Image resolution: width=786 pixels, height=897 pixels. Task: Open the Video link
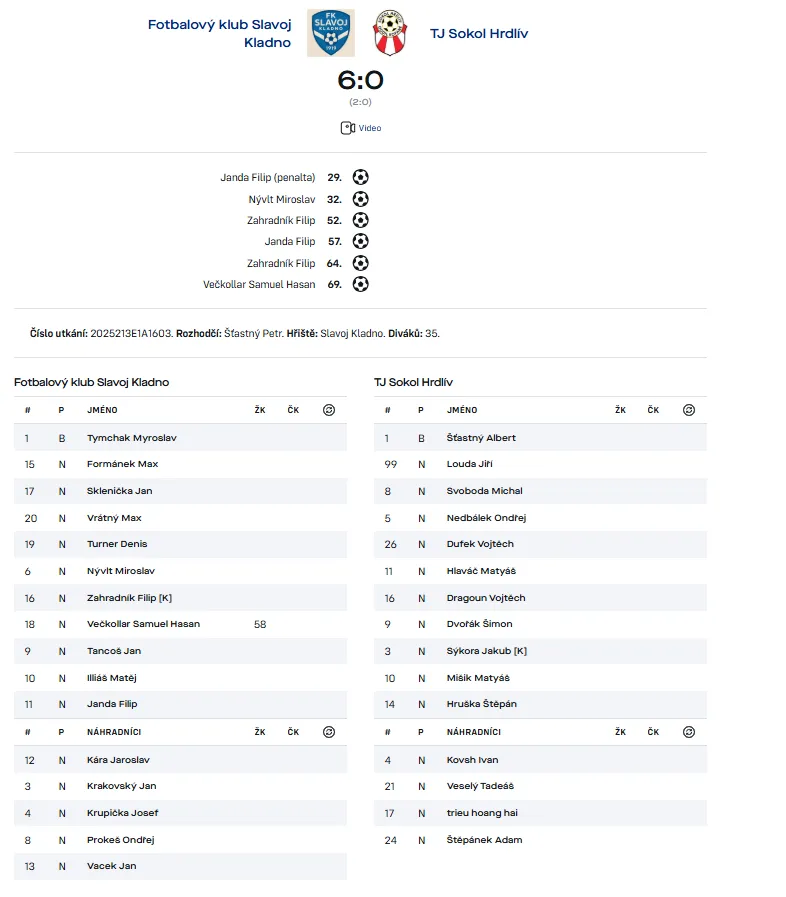[x=369, y=128]
